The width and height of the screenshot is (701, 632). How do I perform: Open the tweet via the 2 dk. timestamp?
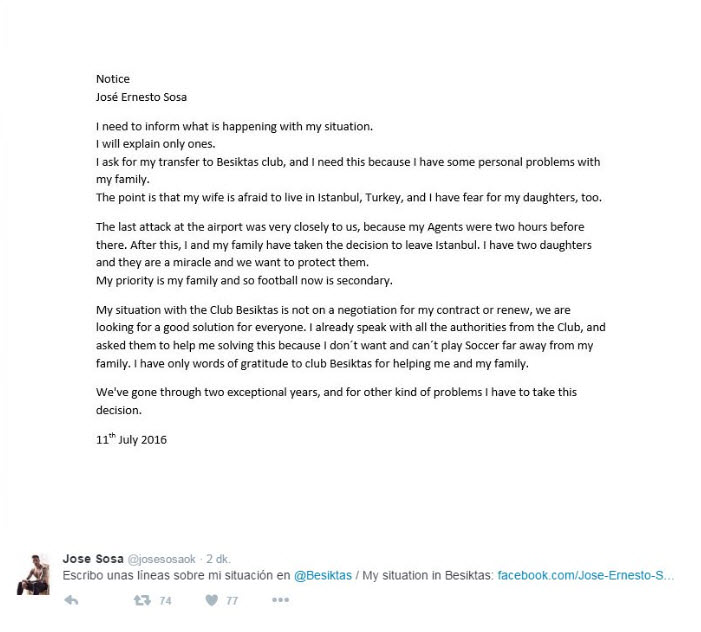pos(218,559)
